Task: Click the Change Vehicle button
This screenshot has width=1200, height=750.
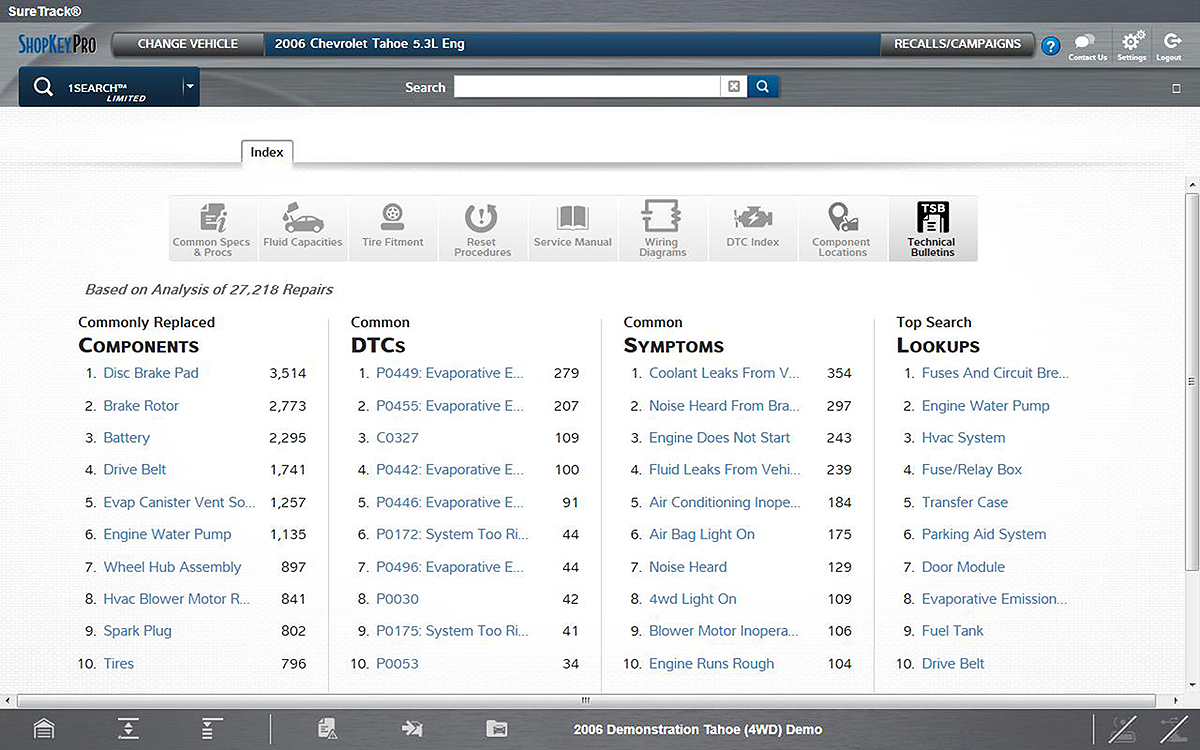Action: 187,44
